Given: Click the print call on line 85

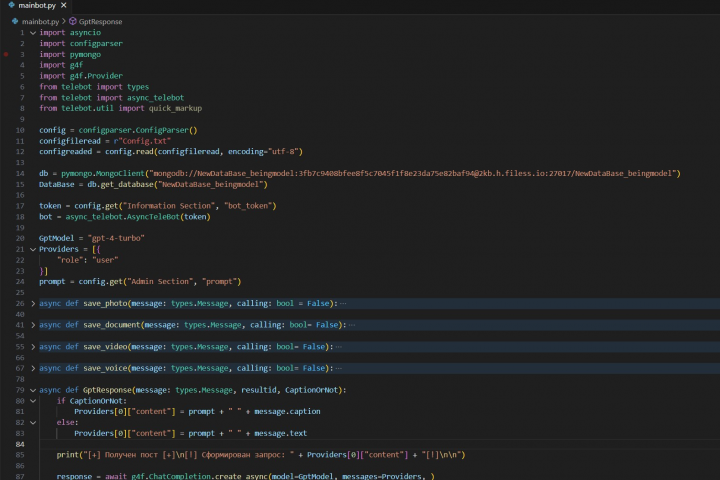Looking at the screenshot, I should [x=68, y=455].
